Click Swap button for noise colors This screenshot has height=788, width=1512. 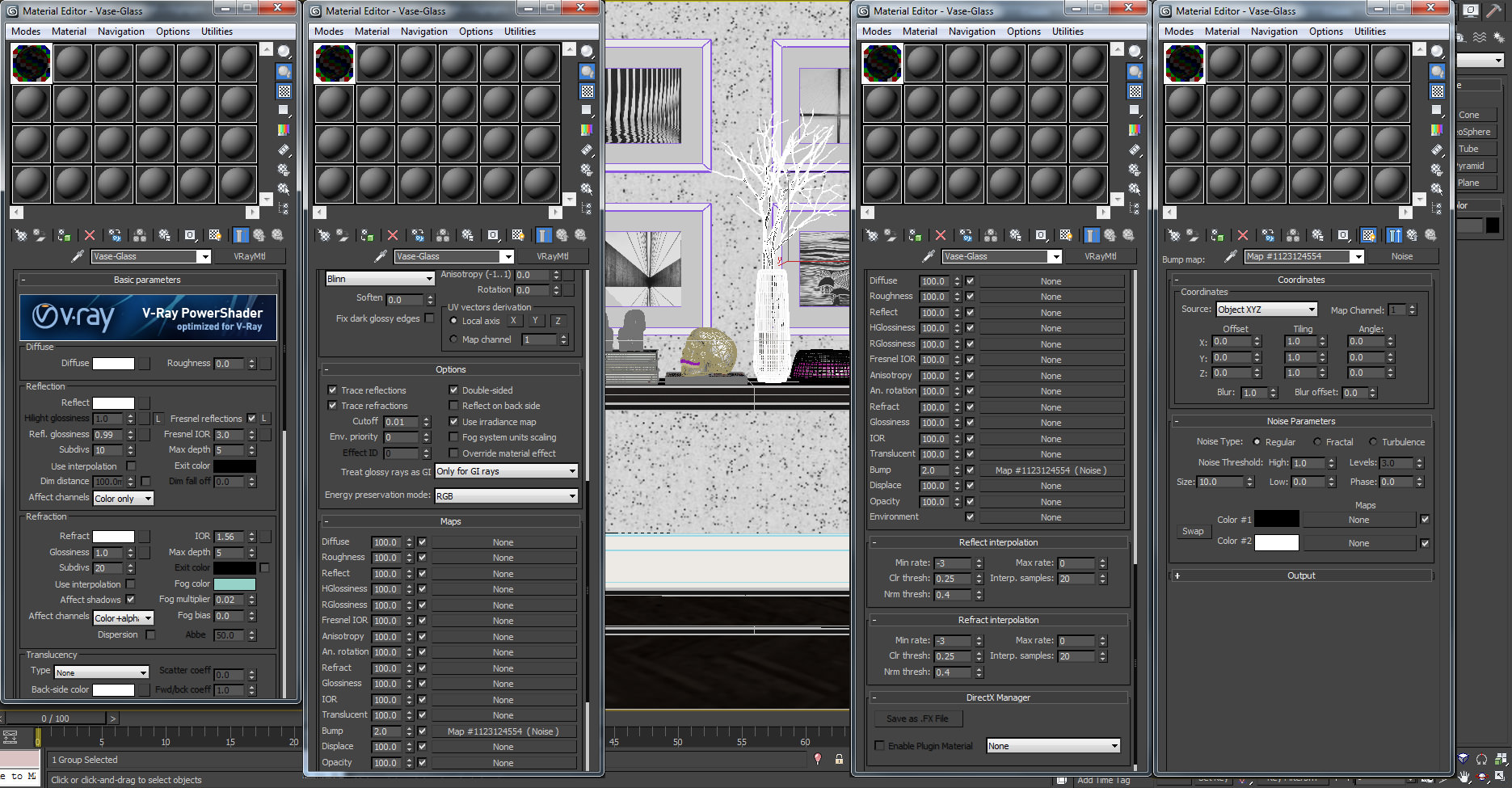pos(1193,531)
